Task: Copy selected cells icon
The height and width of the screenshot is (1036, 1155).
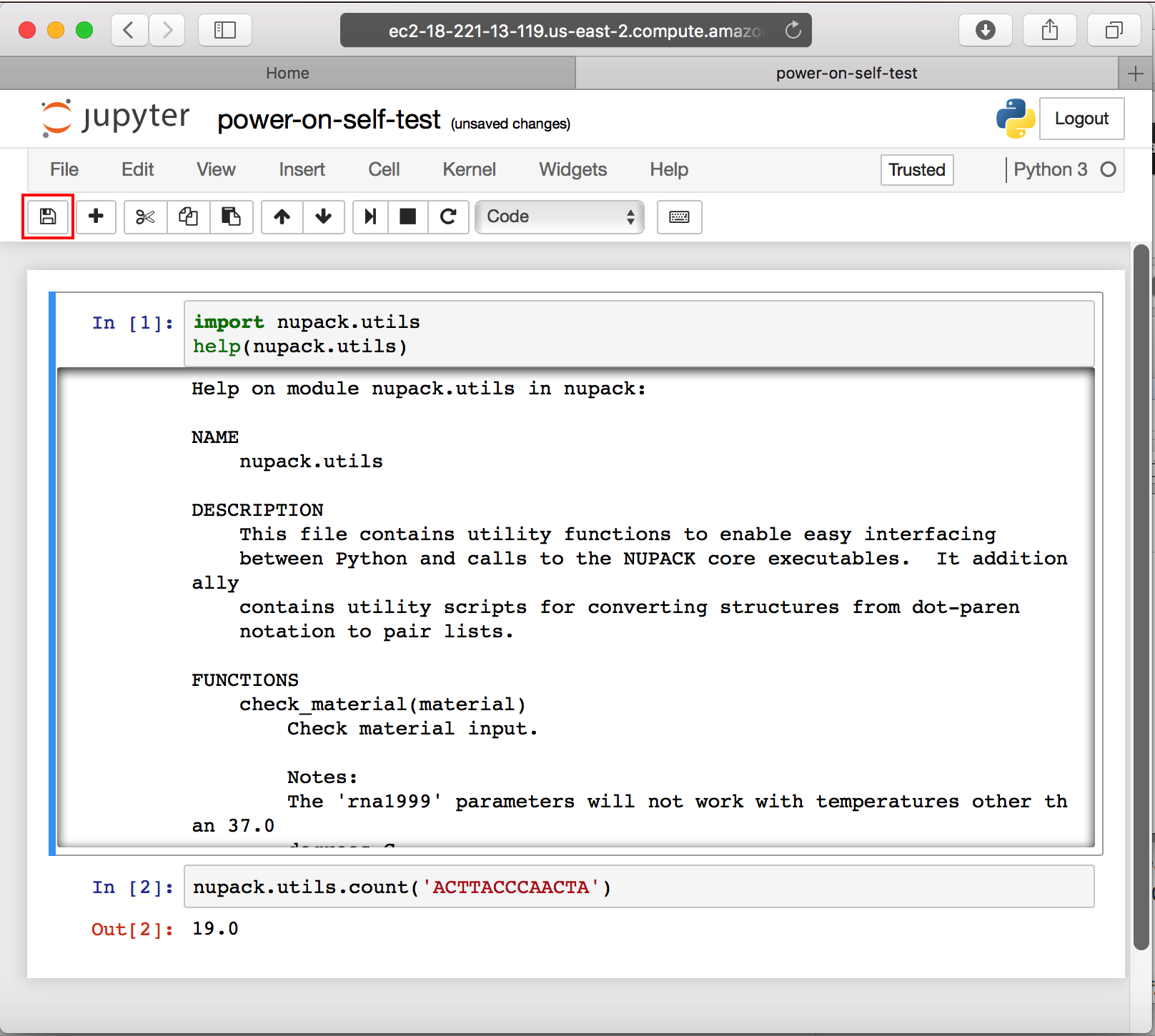Action: coord(189,216)
